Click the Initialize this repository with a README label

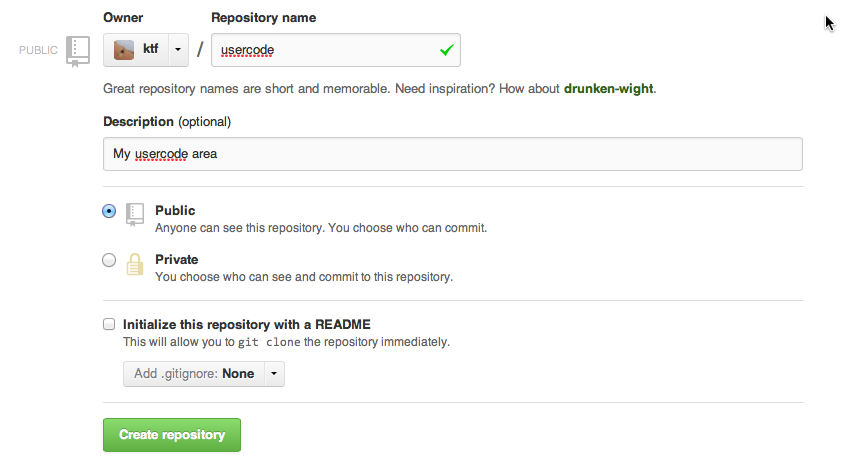pos(247,324)
